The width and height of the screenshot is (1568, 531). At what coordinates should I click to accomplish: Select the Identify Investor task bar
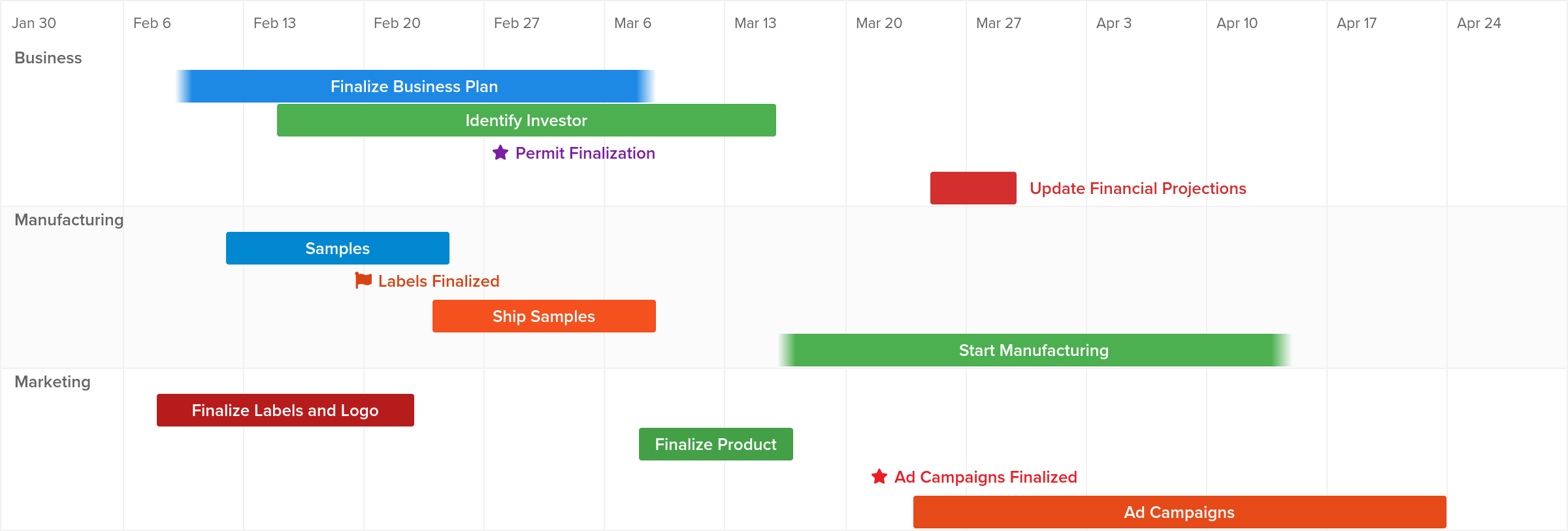[x=527, y=120]
